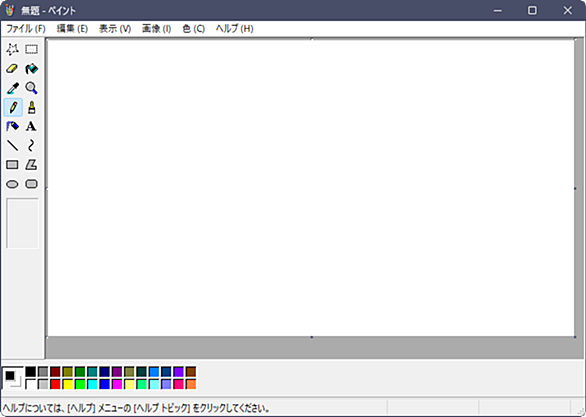
Task: Select the Magnifier zoom tool
Action: click(31, 88)
